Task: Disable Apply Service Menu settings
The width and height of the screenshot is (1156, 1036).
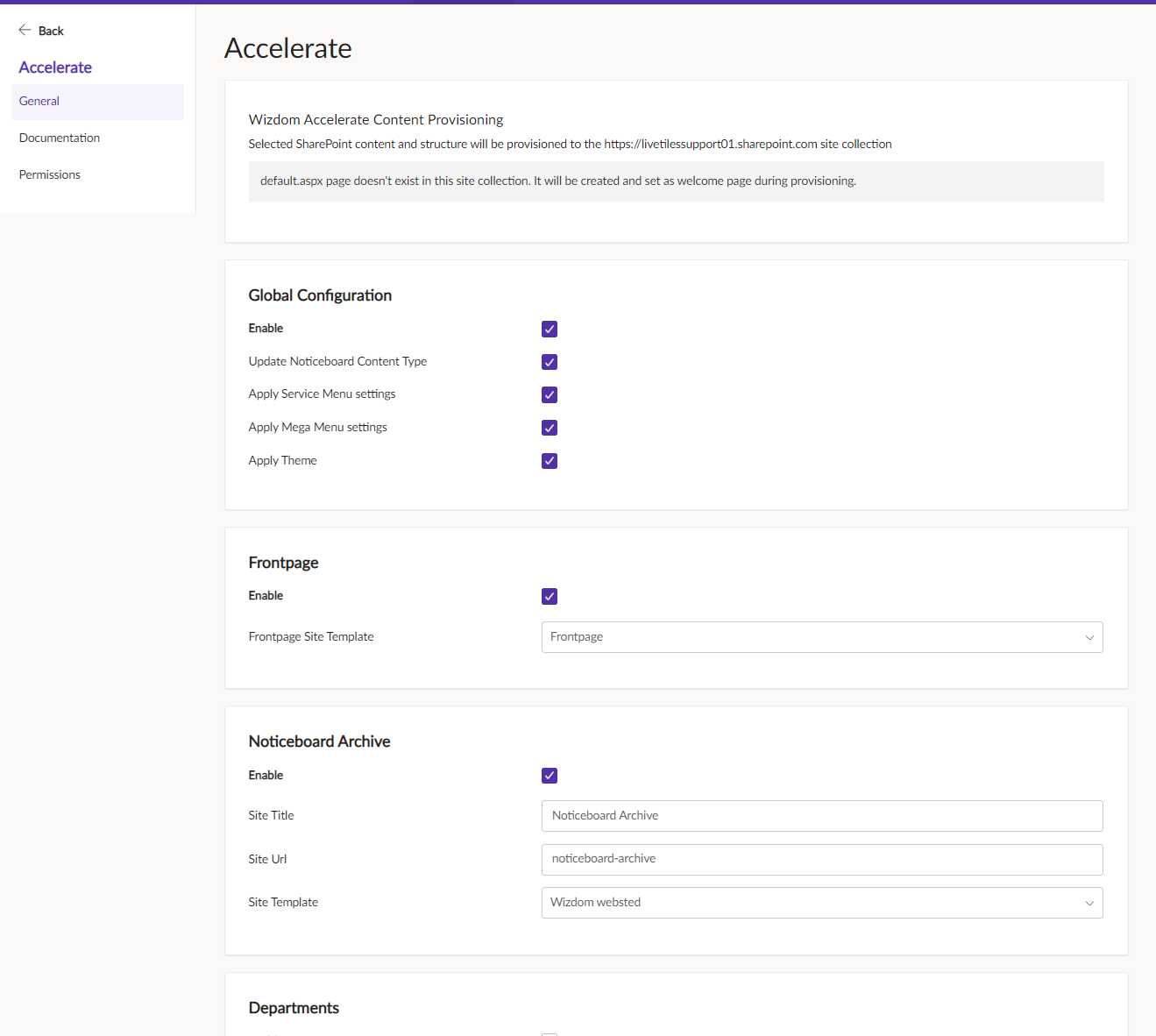Action: click(x=549, y=394)
